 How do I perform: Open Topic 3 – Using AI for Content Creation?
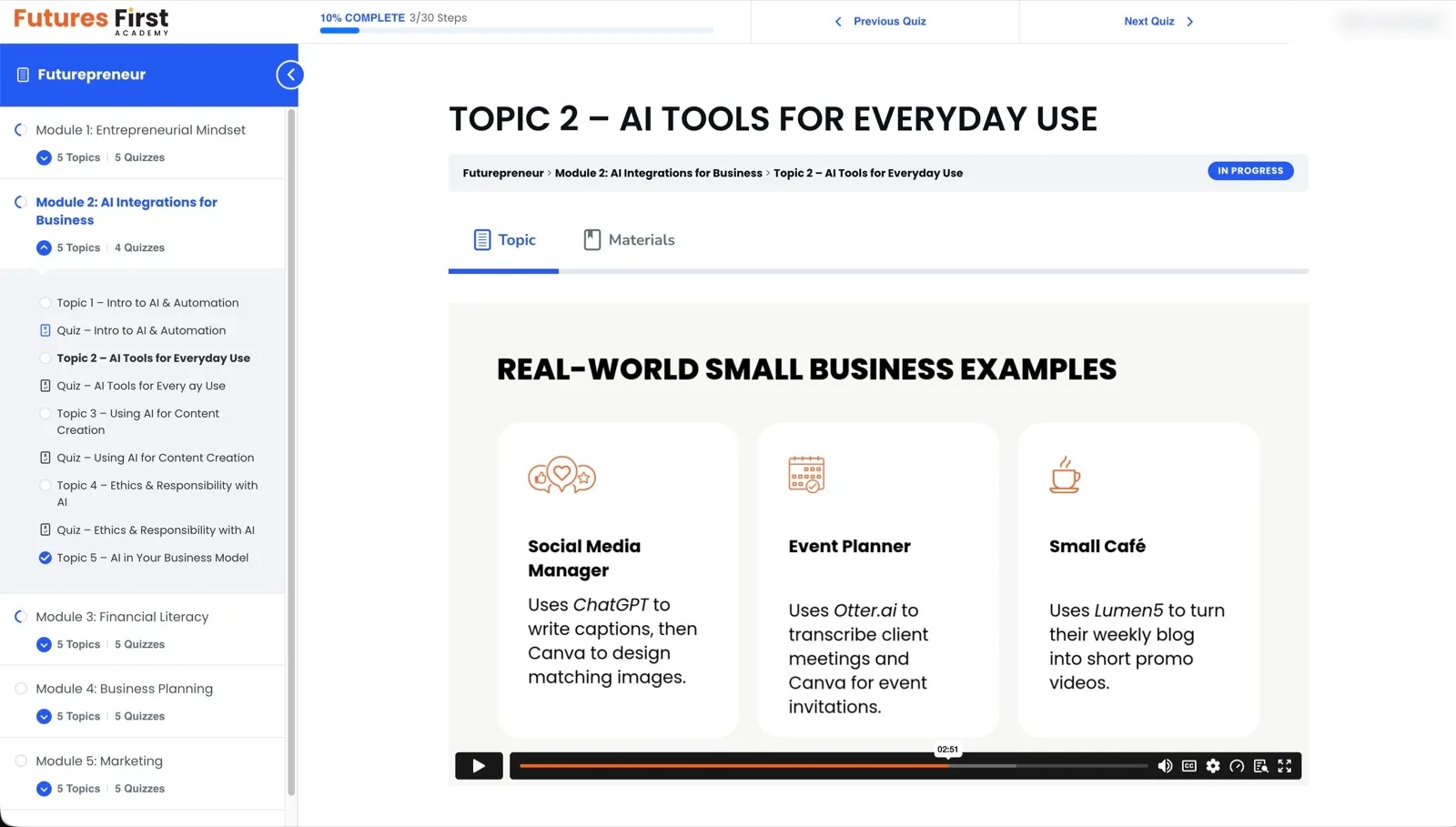point(137,421)
